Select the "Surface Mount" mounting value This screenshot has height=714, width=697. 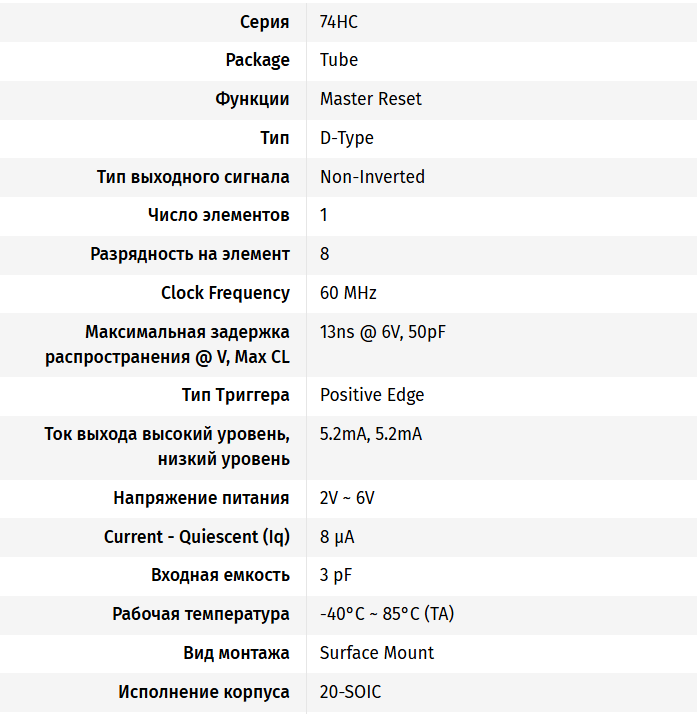click(377, 653)
